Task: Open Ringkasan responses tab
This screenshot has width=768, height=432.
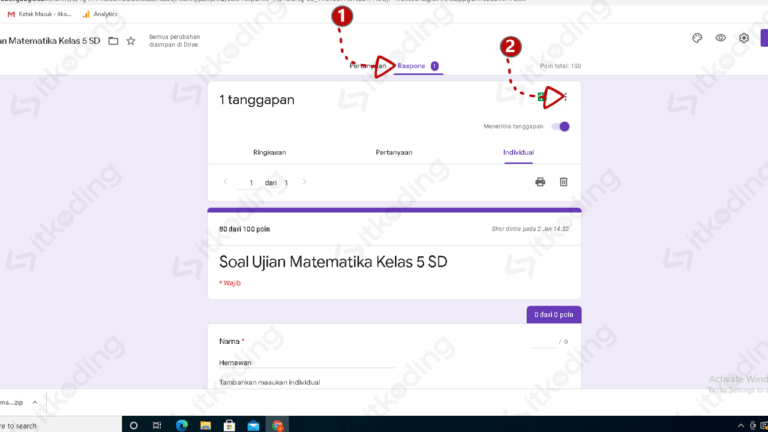Action: tap(269, 152)
